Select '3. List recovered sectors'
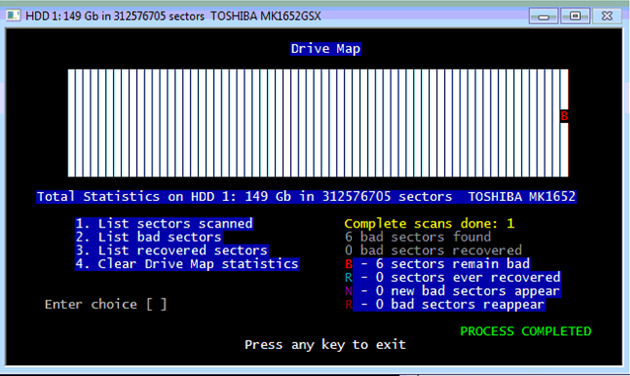 pos(172,250)
